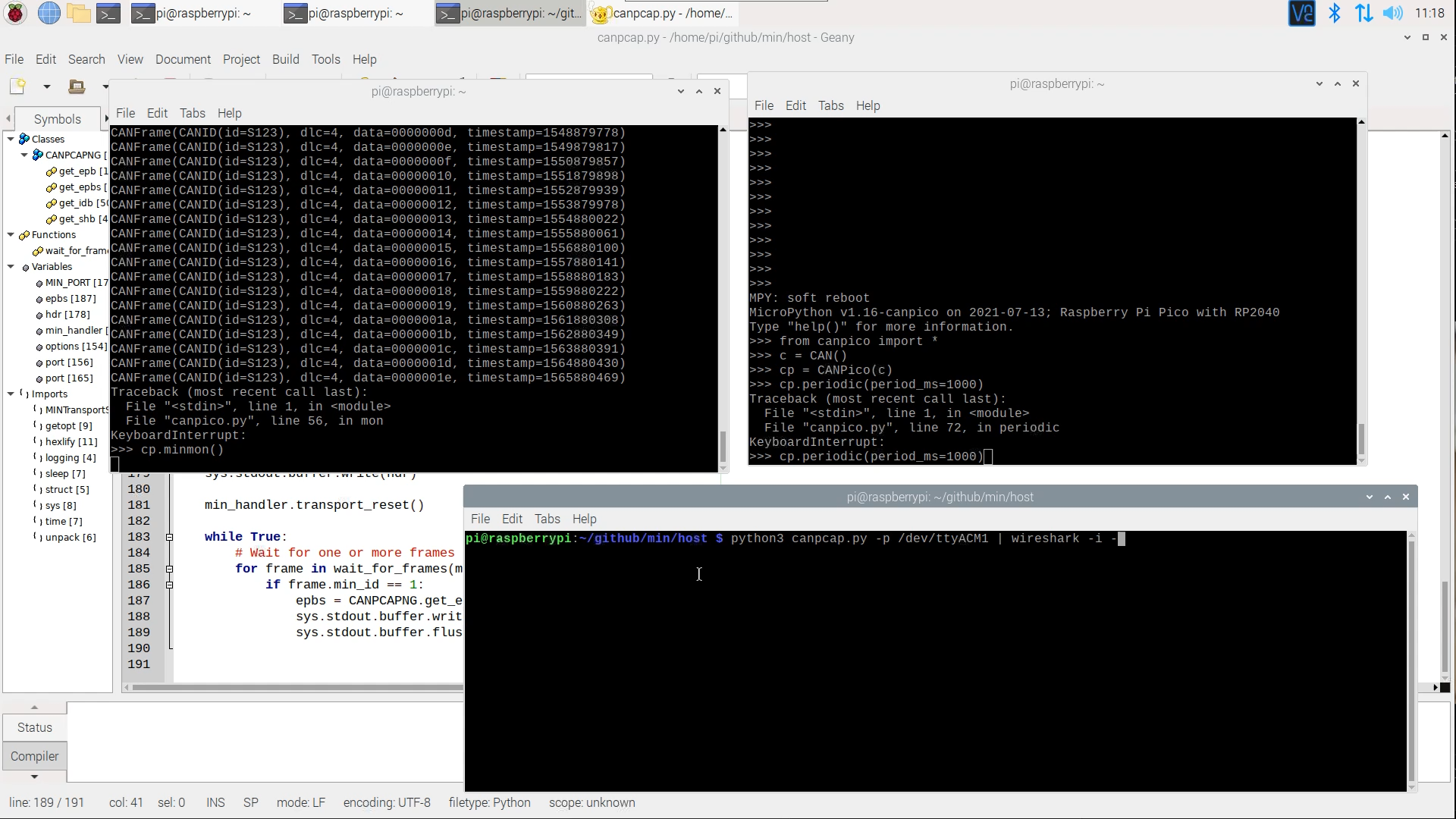The width and height of the screenshot is (1456, 819).
Task: Click the terminal icon in taskbar
Action: 108,13
